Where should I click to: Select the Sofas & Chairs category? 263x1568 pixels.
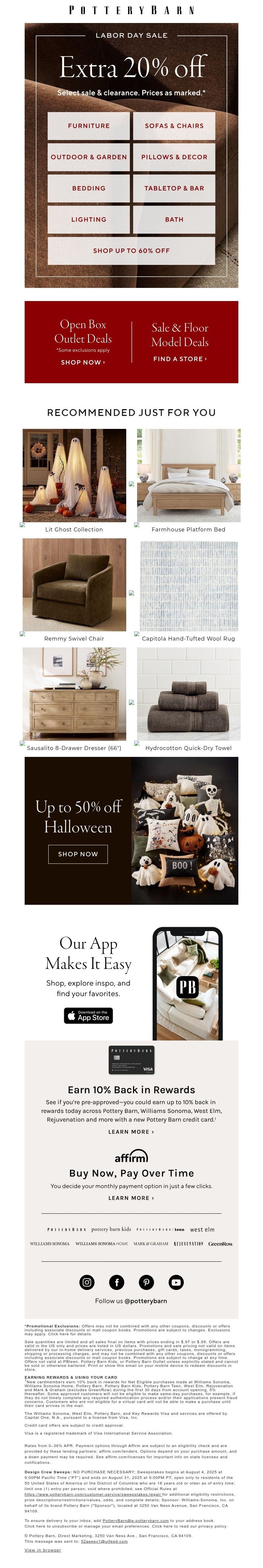tap(174, 126)
